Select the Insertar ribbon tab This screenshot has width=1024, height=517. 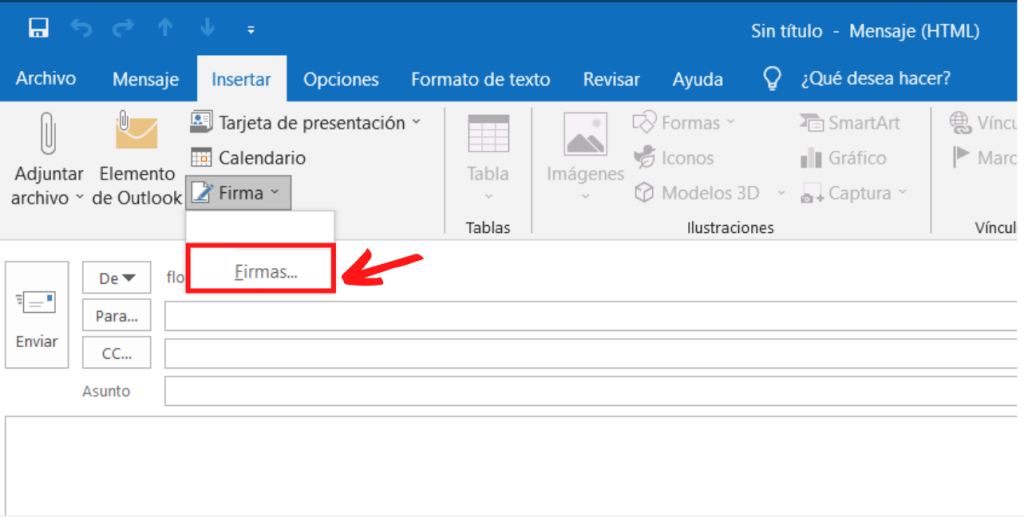tap(241, 79)
